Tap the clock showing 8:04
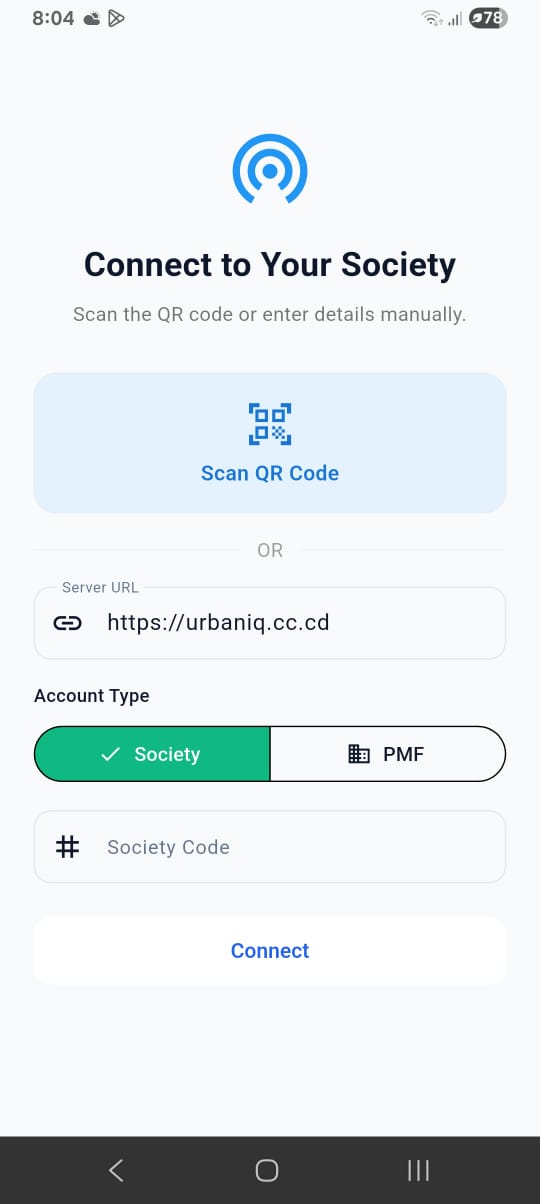540x1204 pixels. (x=52, y=18)
